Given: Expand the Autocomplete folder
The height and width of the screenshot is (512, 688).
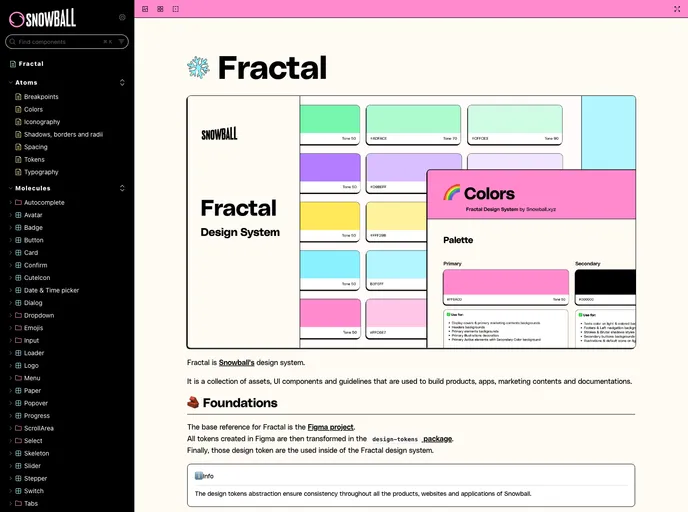Looking at the screenshot, I should [11, 203].
